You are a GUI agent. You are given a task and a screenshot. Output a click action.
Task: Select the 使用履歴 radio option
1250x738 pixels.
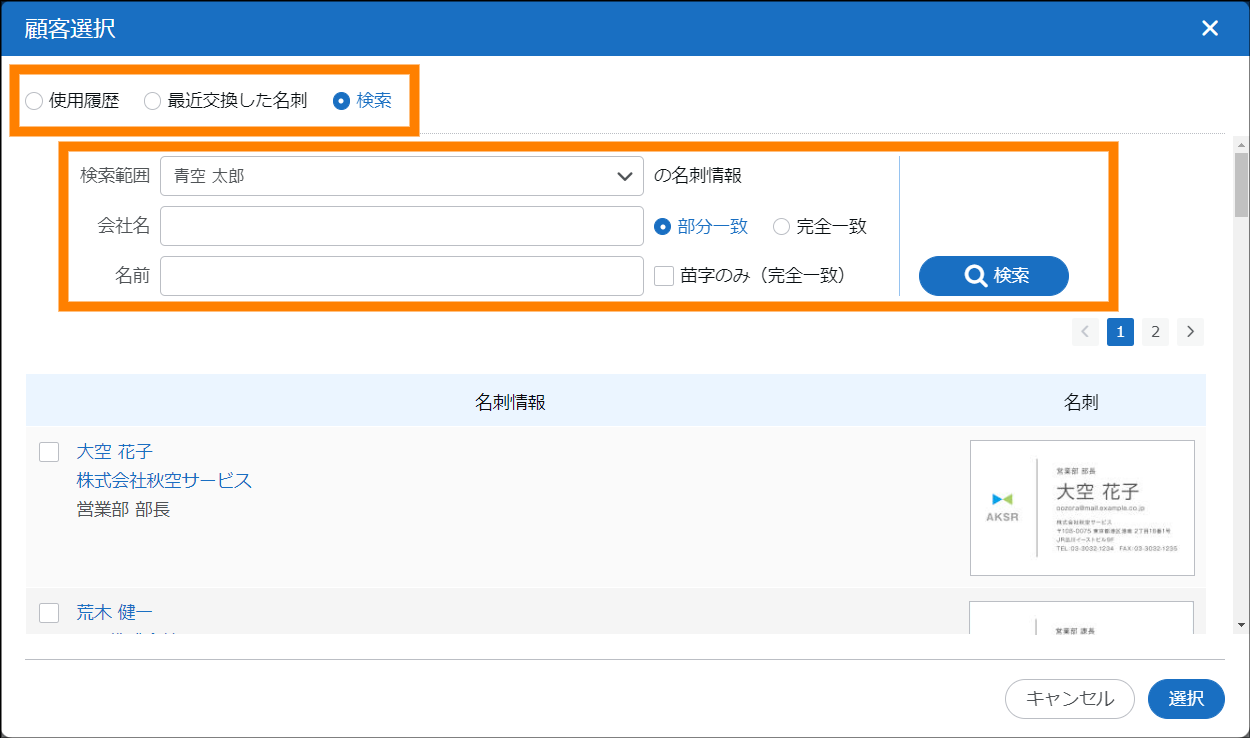[34, 101]
